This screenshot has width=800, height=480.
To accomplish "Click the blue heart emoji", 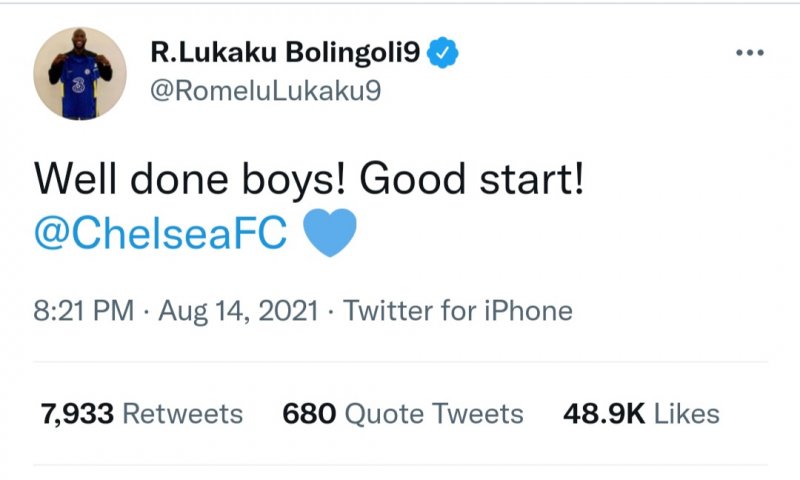I will 328,235.
